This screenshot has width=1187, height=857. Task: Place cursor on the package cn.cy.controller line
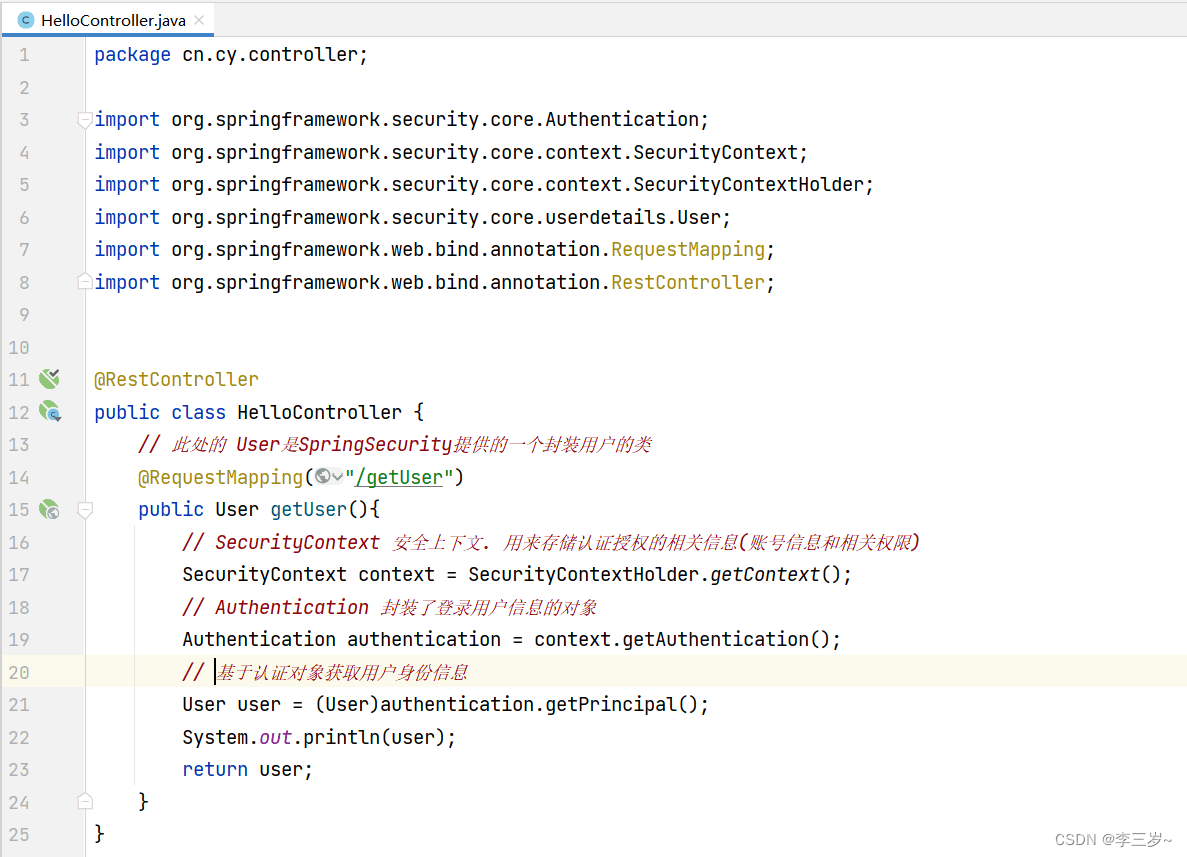(231, 55)
